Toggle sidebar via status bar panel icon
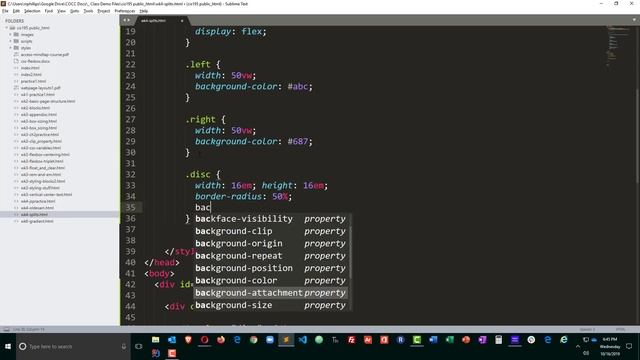The height and width of the screenshot is (360, 640). (x=6, y=329)
